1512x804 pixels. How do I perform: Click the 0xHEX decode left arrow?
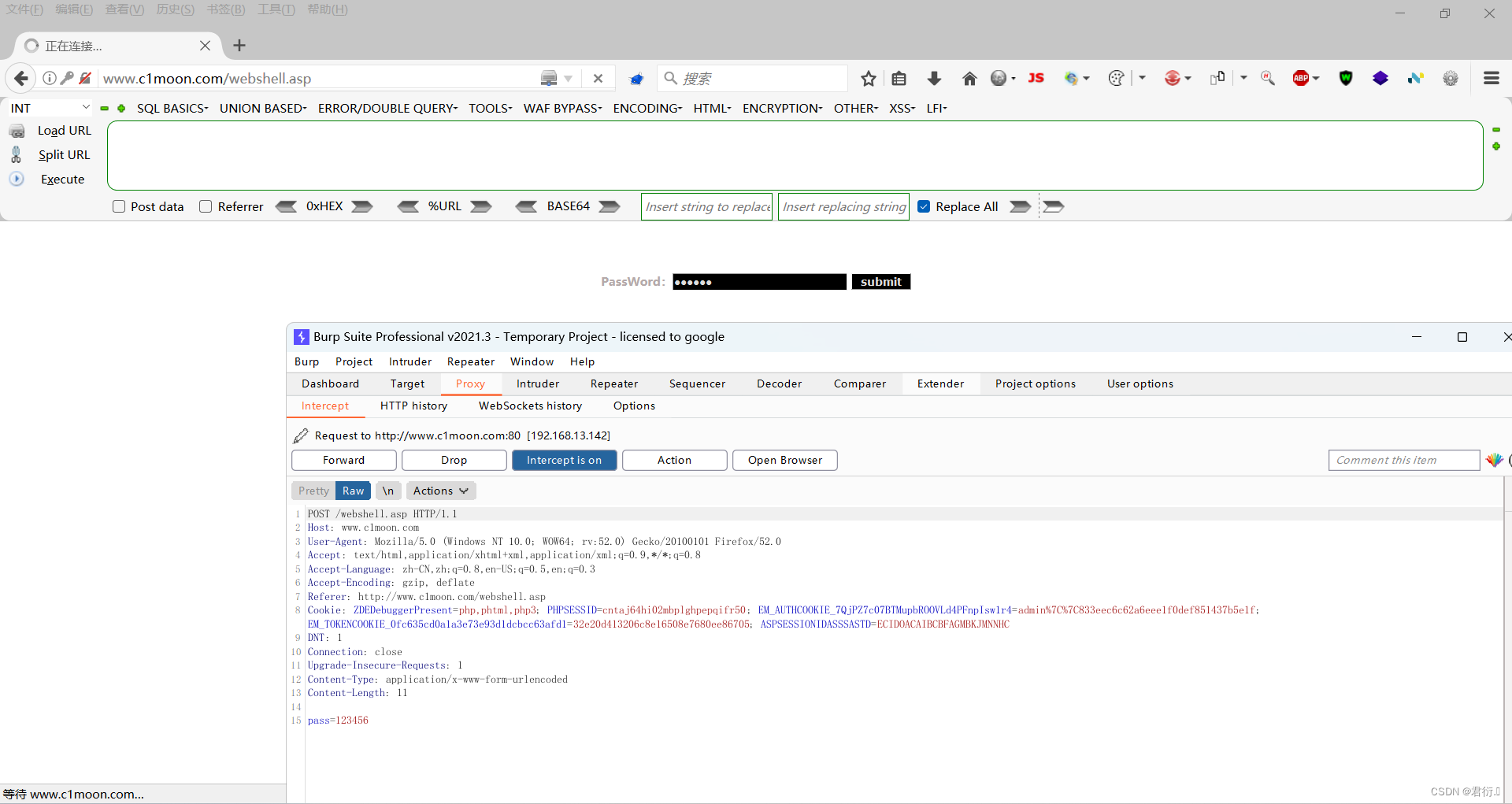[x=286, y=206]
